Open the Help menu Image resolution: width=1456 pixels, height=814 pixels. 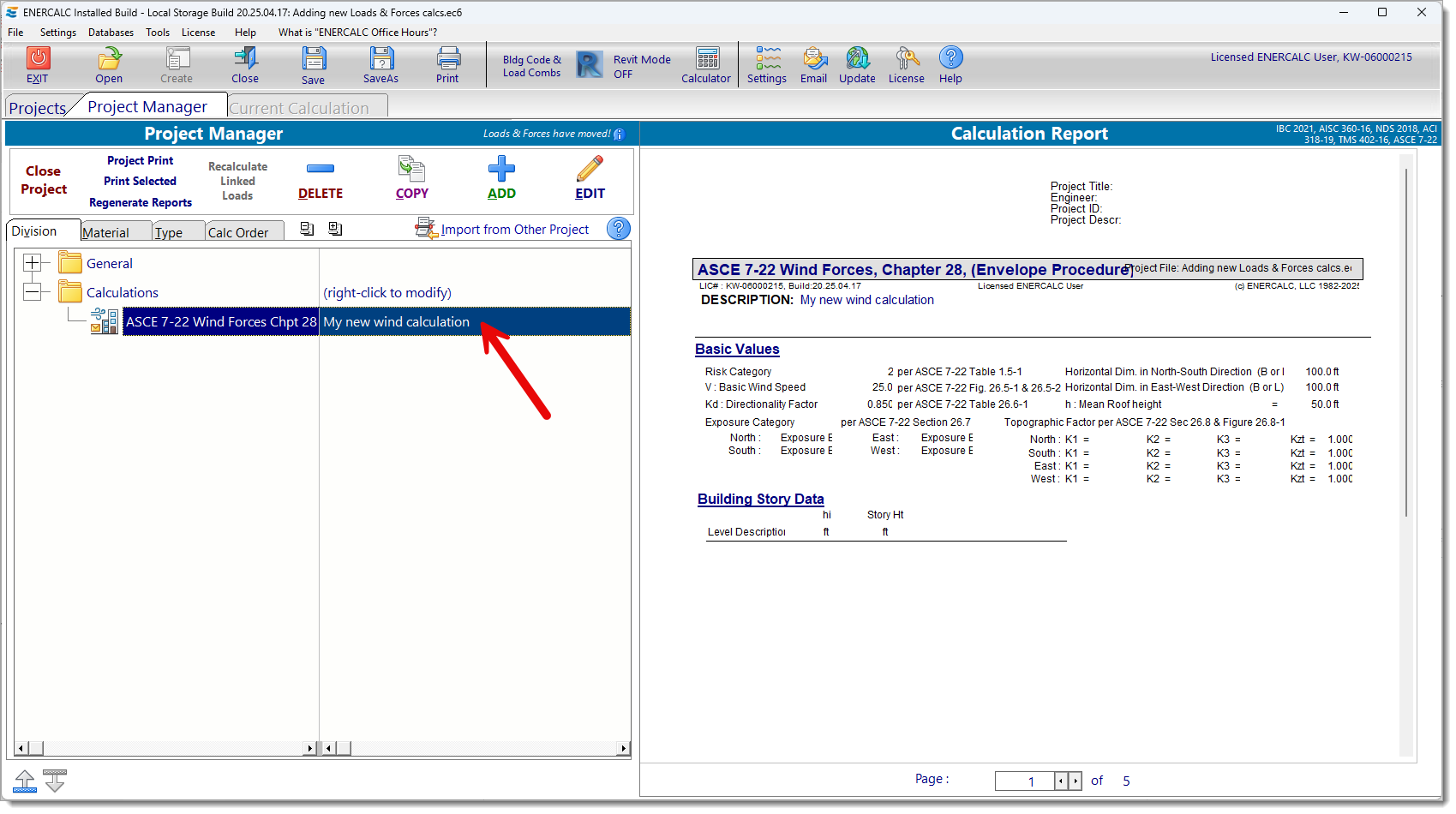tap(245, 33)
